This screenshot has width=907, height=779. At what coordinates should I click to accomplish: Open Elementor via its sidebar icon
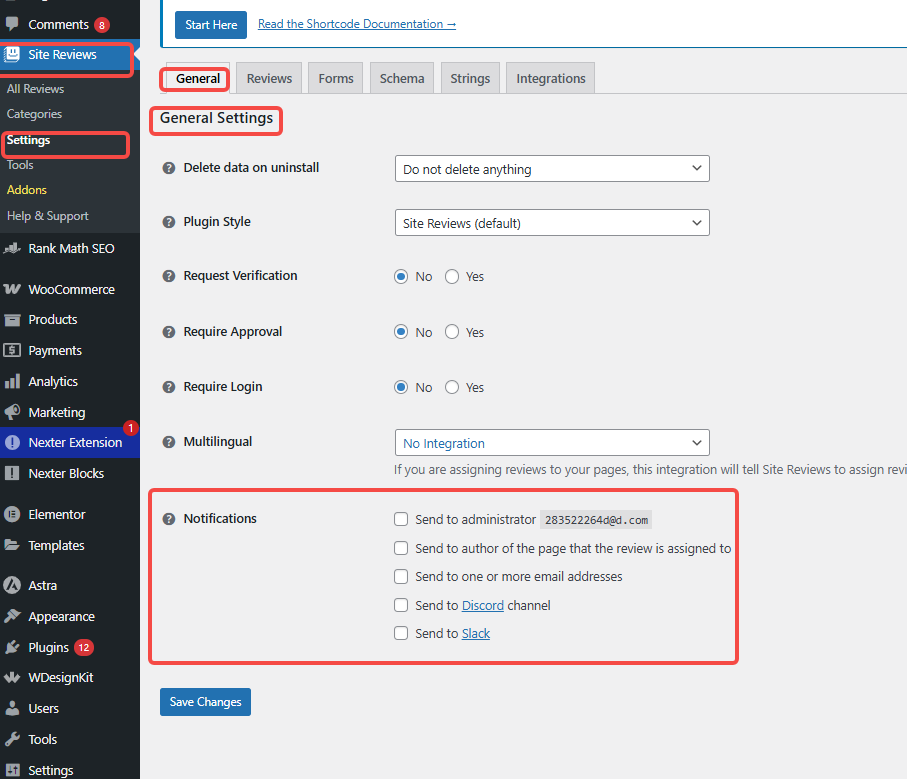(x=13, y=514)
